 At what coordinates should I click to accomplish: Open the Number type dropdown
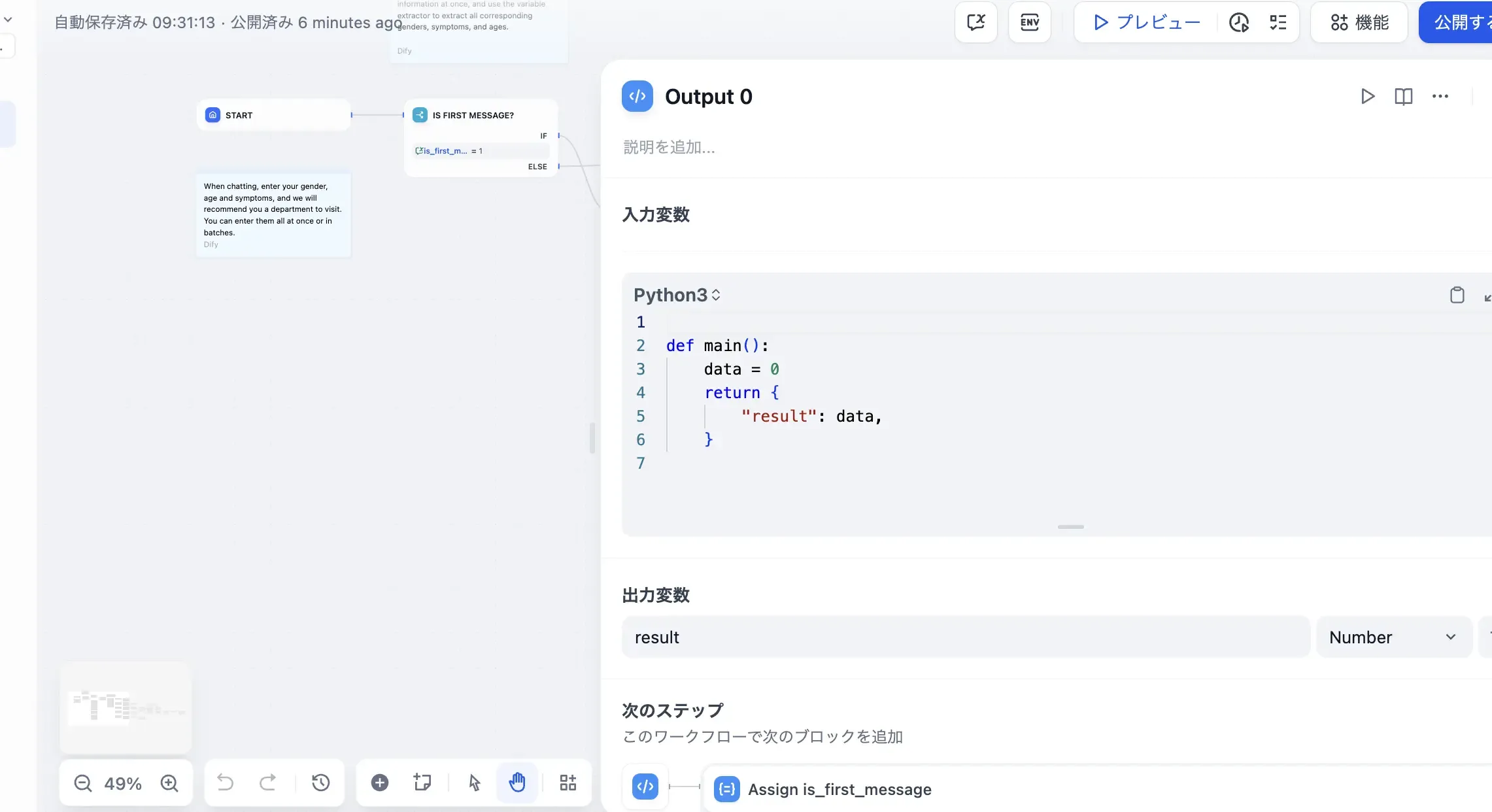point(1393,637)
